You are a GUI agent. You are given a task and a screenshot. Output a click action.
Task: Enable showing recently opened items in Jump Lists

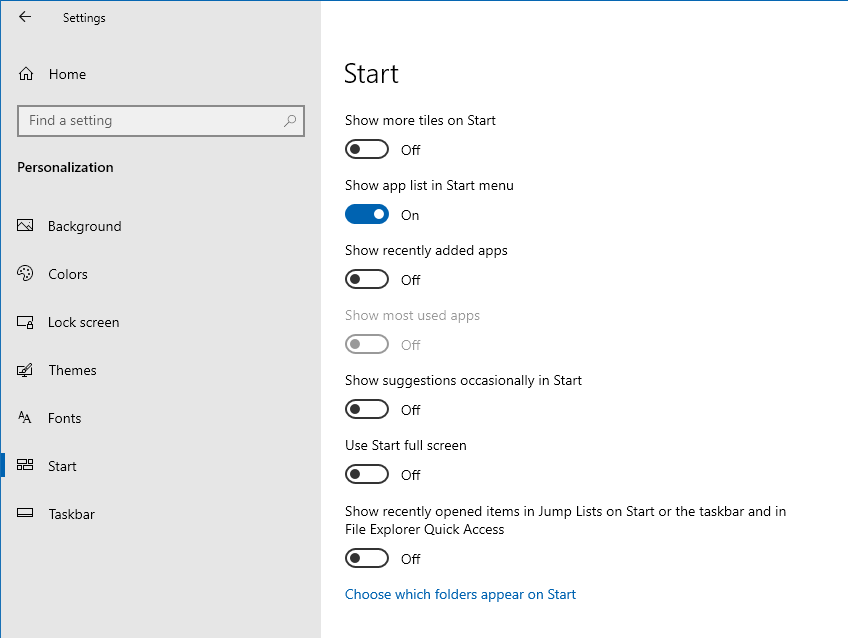367,557
